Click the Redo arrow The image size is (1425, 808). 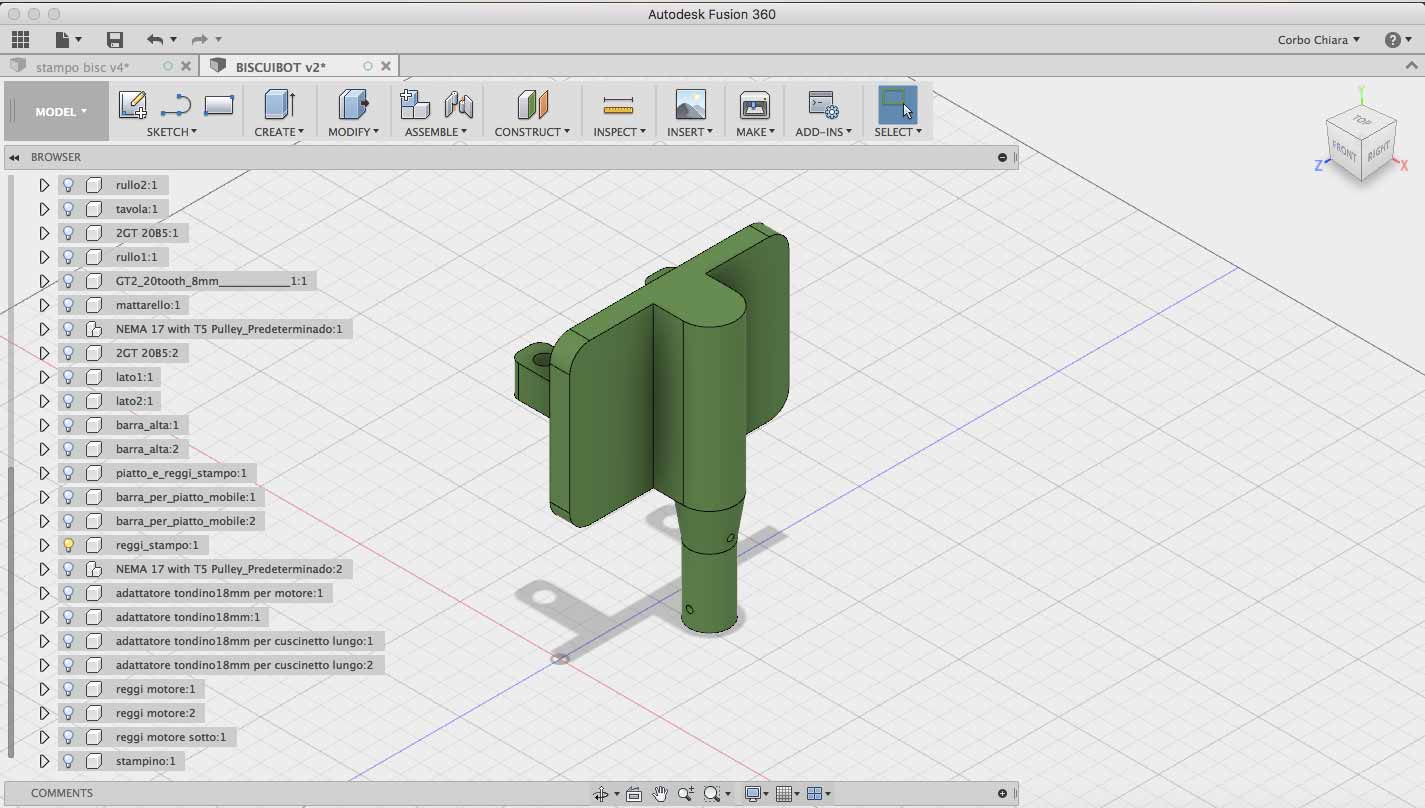[x=199, y=40]
